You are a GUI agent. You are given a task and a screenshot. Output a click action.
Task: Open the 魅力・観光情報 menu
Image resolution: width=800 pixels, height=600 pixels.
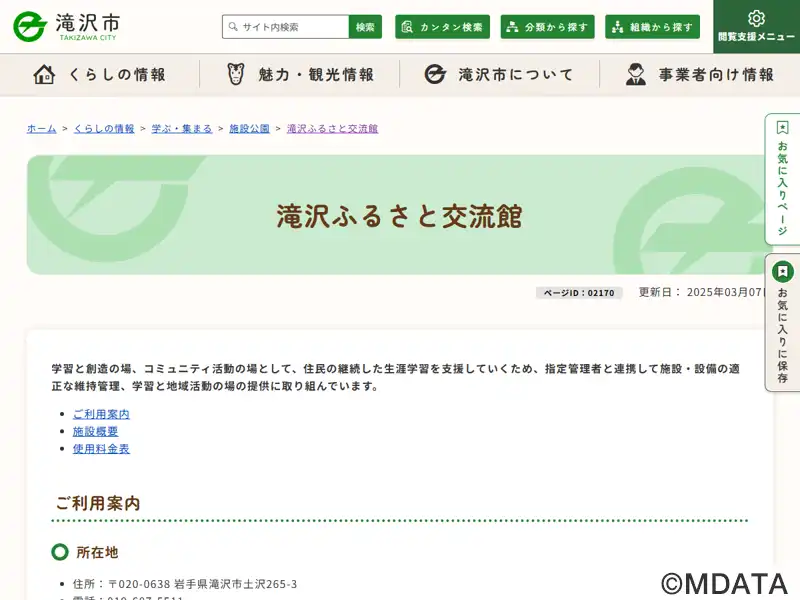(300, 75)
